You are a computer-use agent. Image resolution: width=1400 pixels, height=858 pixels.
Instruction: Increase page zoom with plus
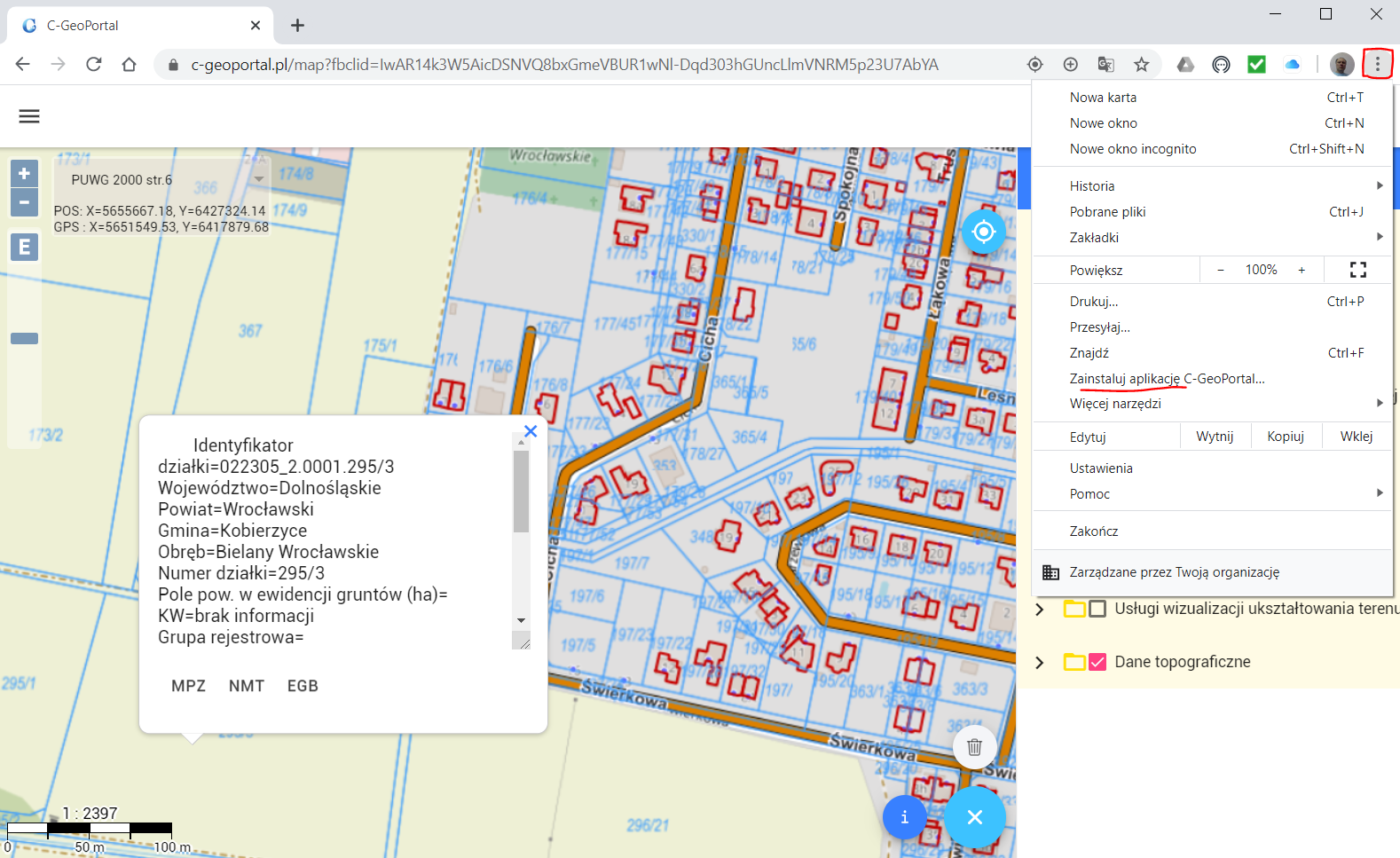1302,270
